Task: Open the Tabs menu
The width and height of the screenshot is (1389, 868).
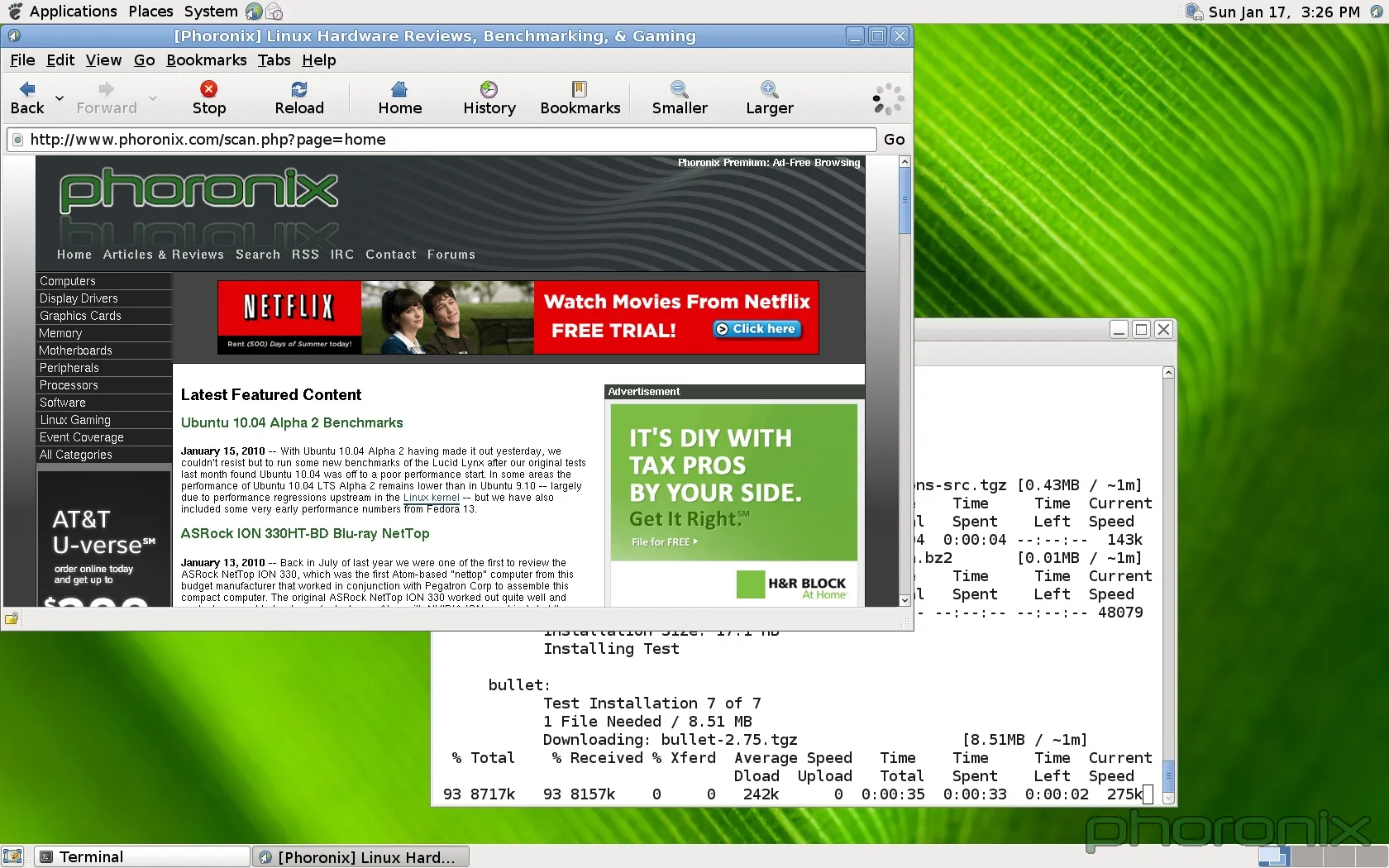Action: point(274,60)
